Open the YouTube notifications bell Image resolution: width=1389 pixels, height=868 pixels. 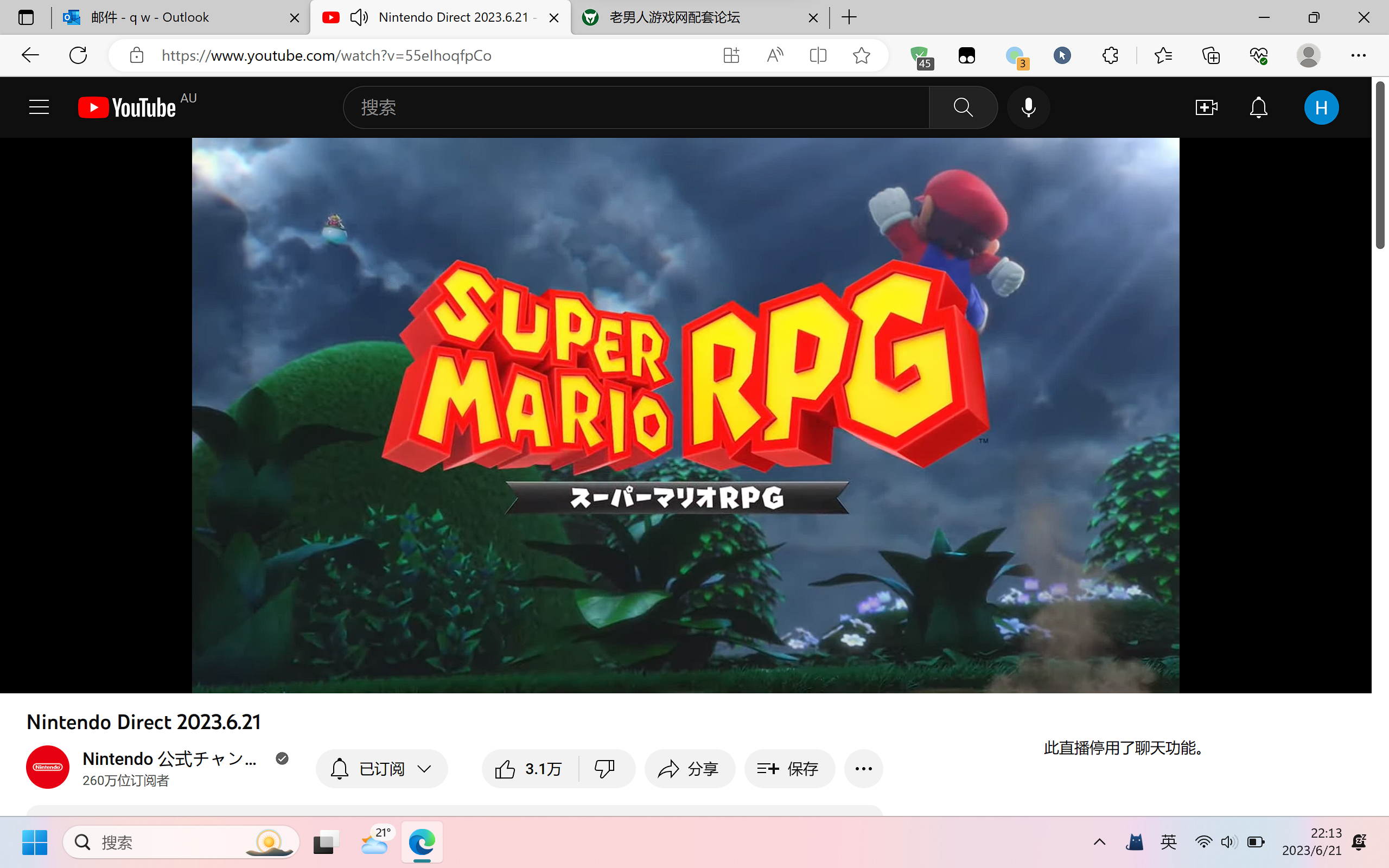(x=1258, y=107)
